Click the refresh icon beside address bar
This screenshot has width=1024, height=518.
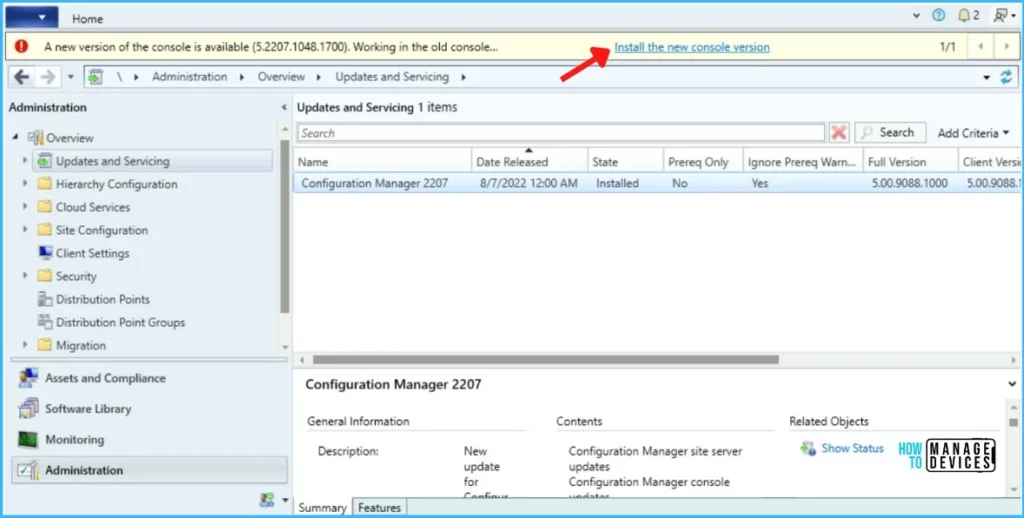[1006, 77]
